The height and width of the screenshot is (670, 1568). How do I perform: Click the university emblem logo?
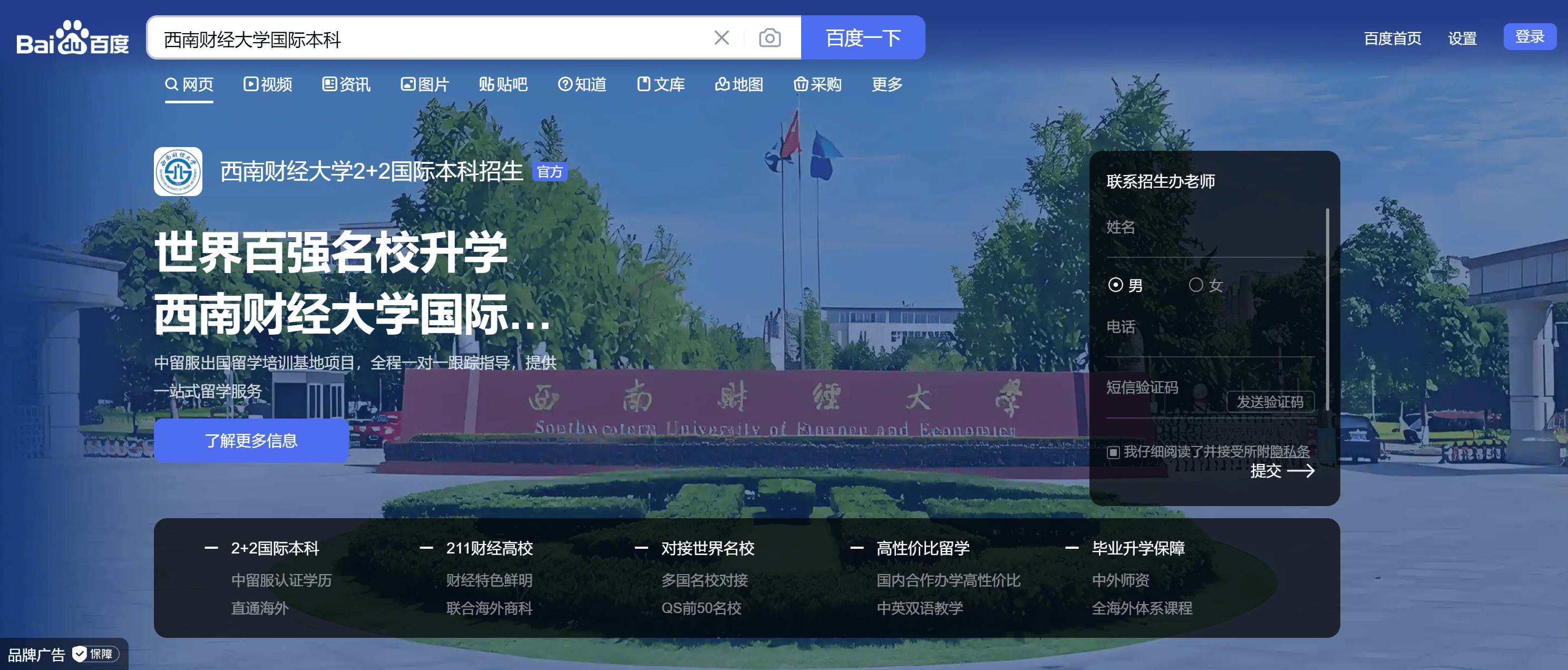coord(178,172)
